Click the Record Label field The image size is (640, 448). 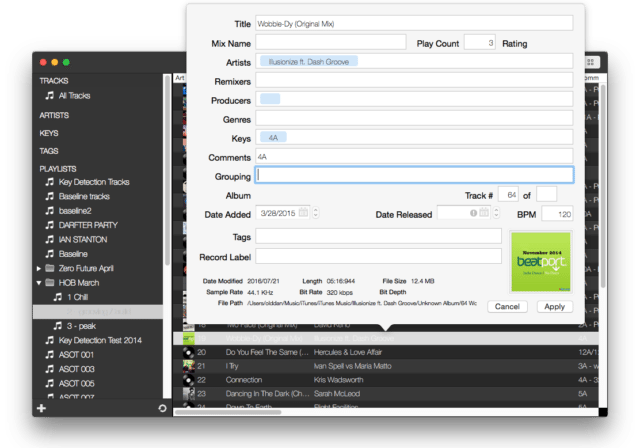coord(378,256)
